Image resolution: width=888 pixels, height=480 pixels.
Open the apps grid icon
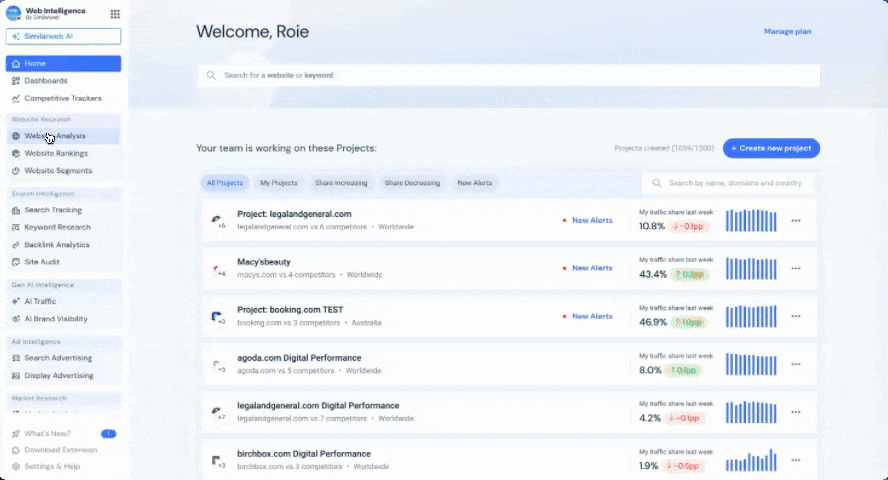pos(115,14)
